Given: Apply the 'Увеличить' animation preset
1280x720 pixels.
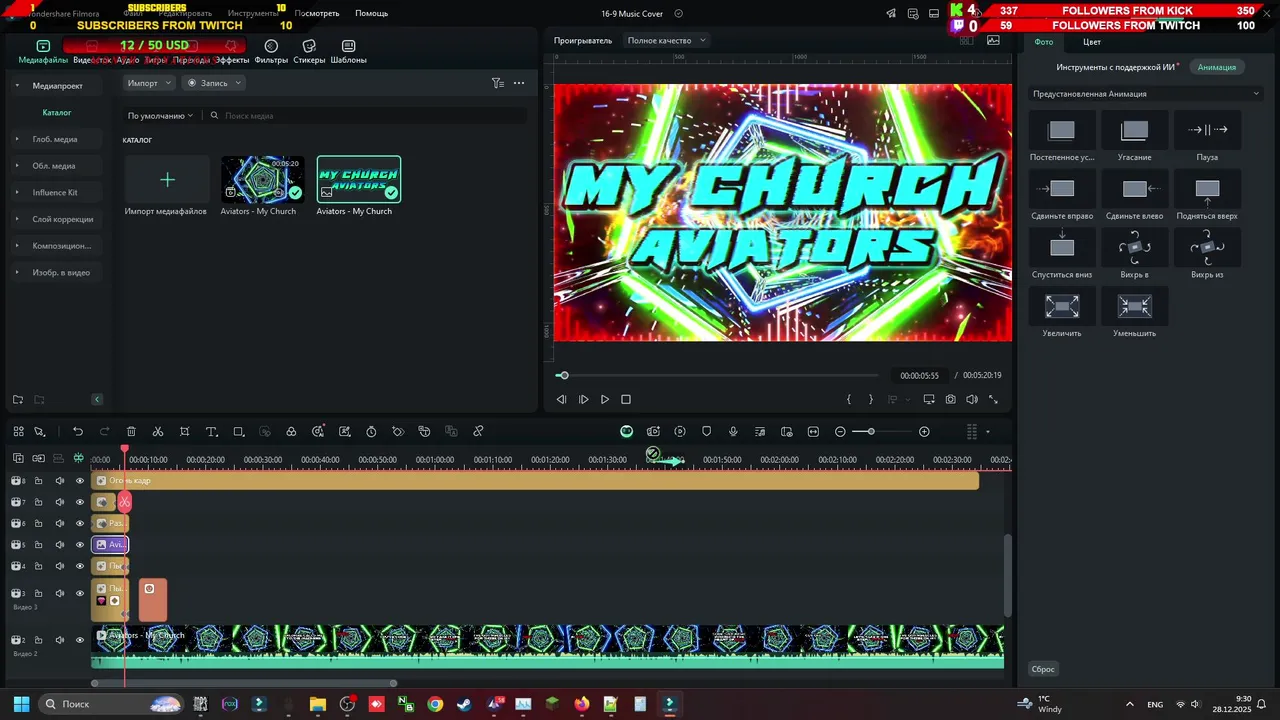Looking at the screenshot, I should pyautogui.click(x=1062, y=306).
